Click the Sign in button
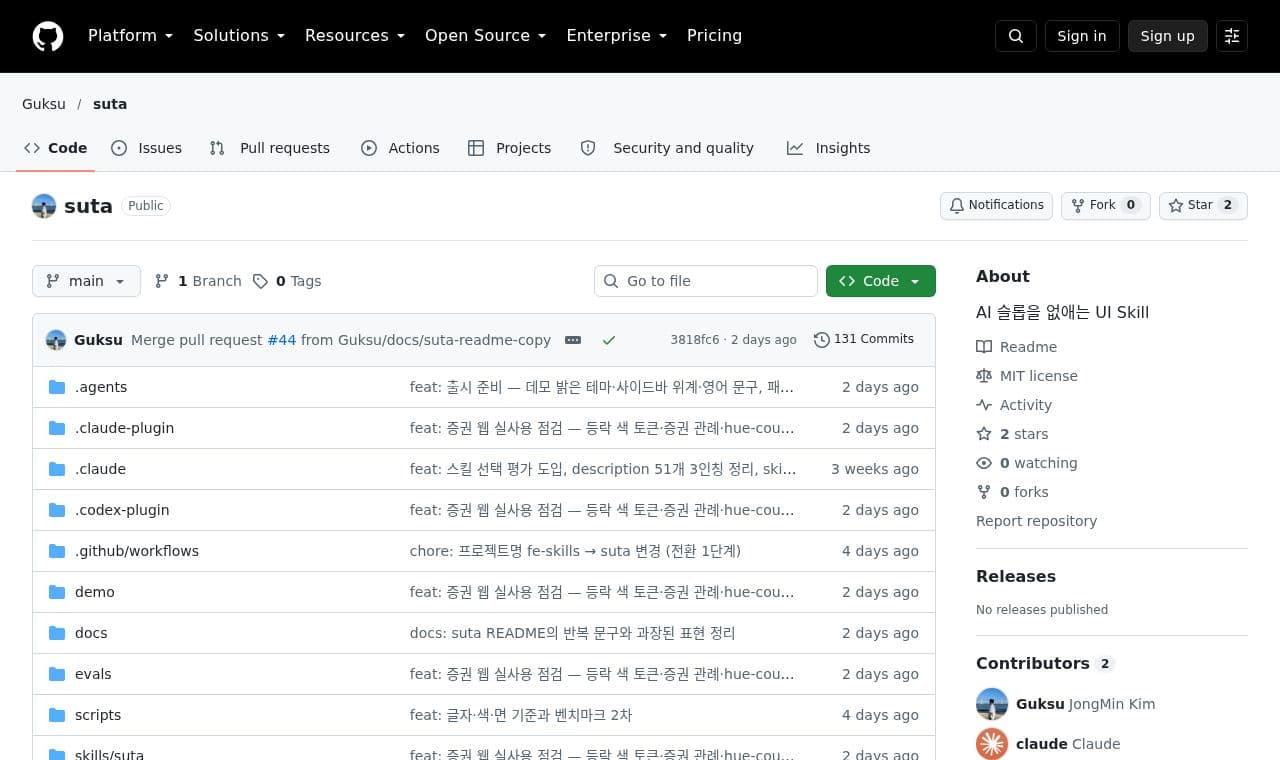Image resolution: width=1280 pixels, height=760 pixels. 1082,36
